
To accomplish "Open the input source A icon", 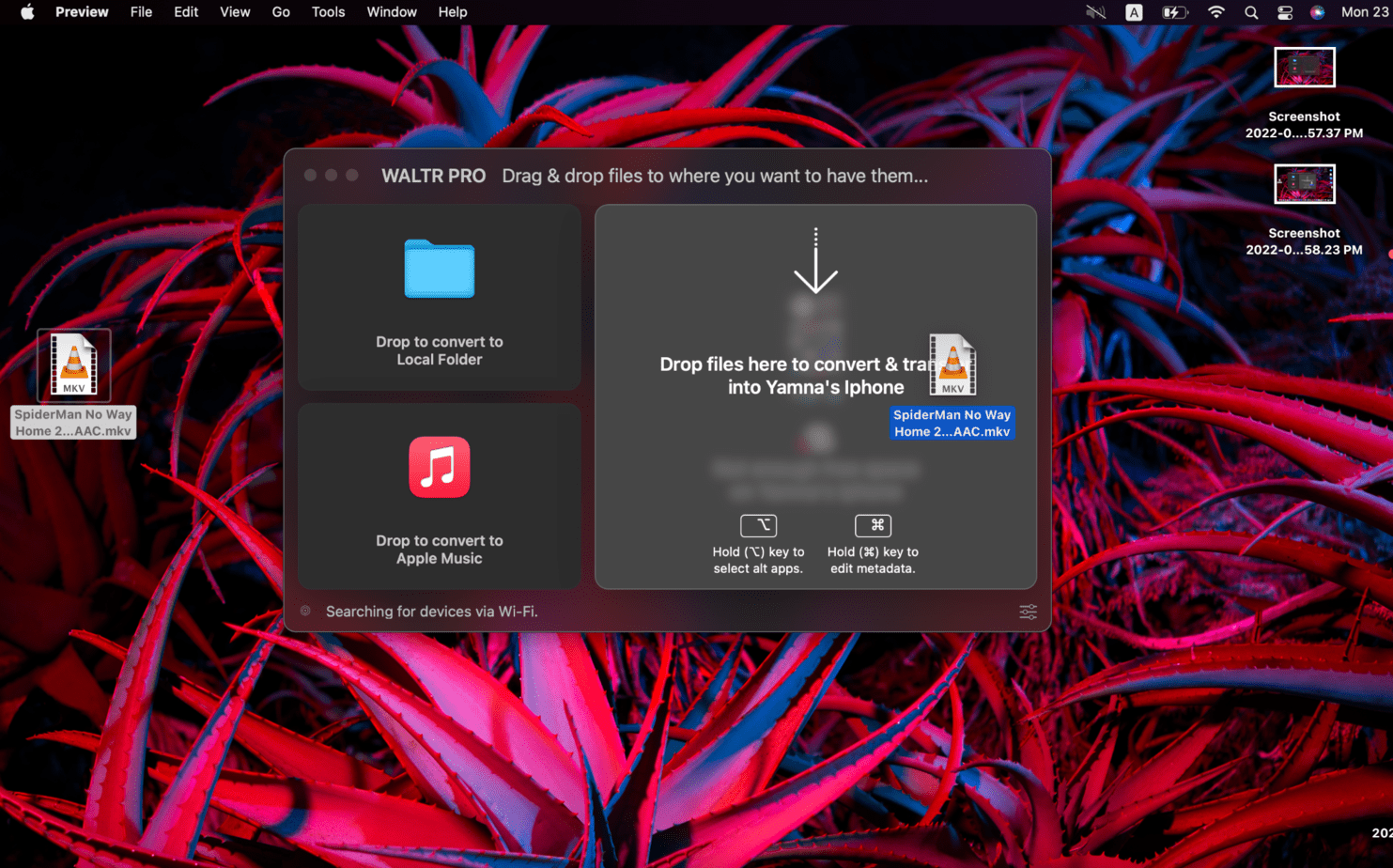I will (1134, 12).
